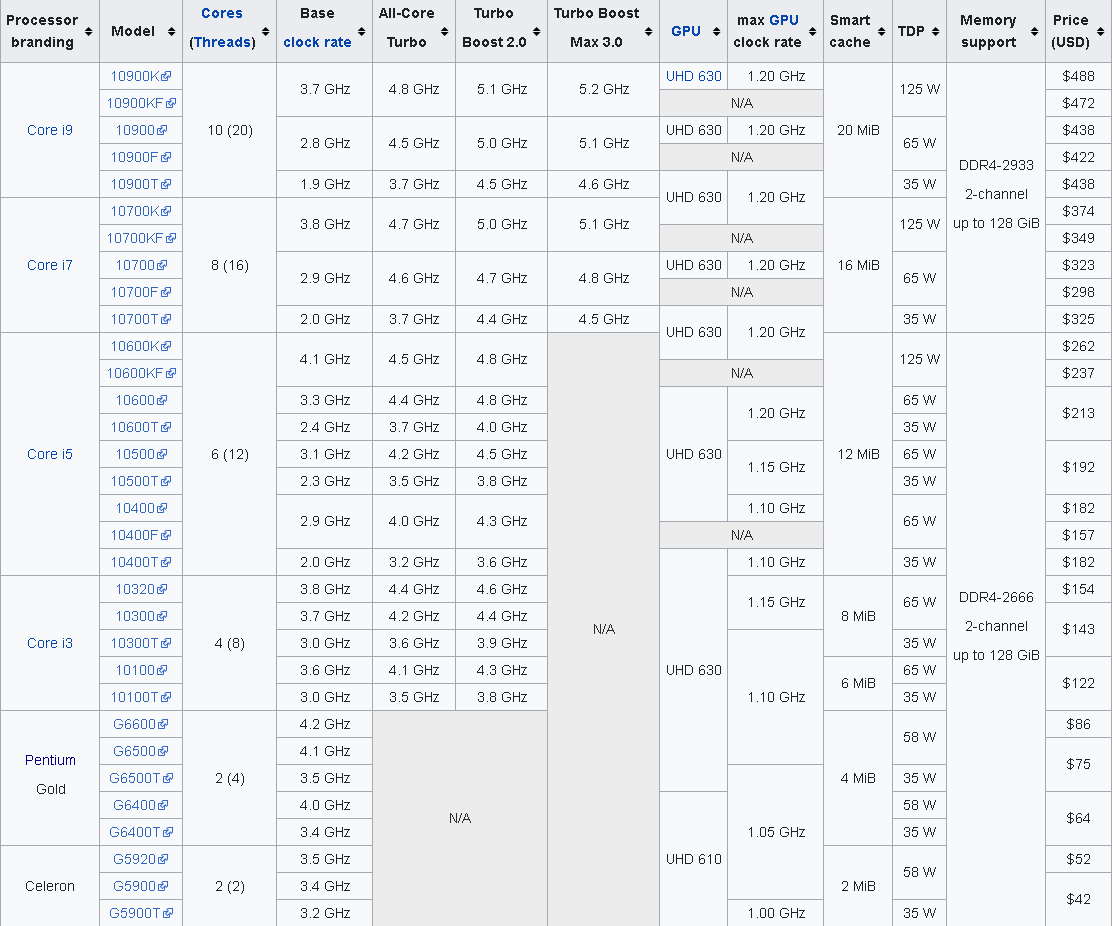1113x926 pixels.
Task: Sort by Model column arrows
Action: tap(171, 31)
